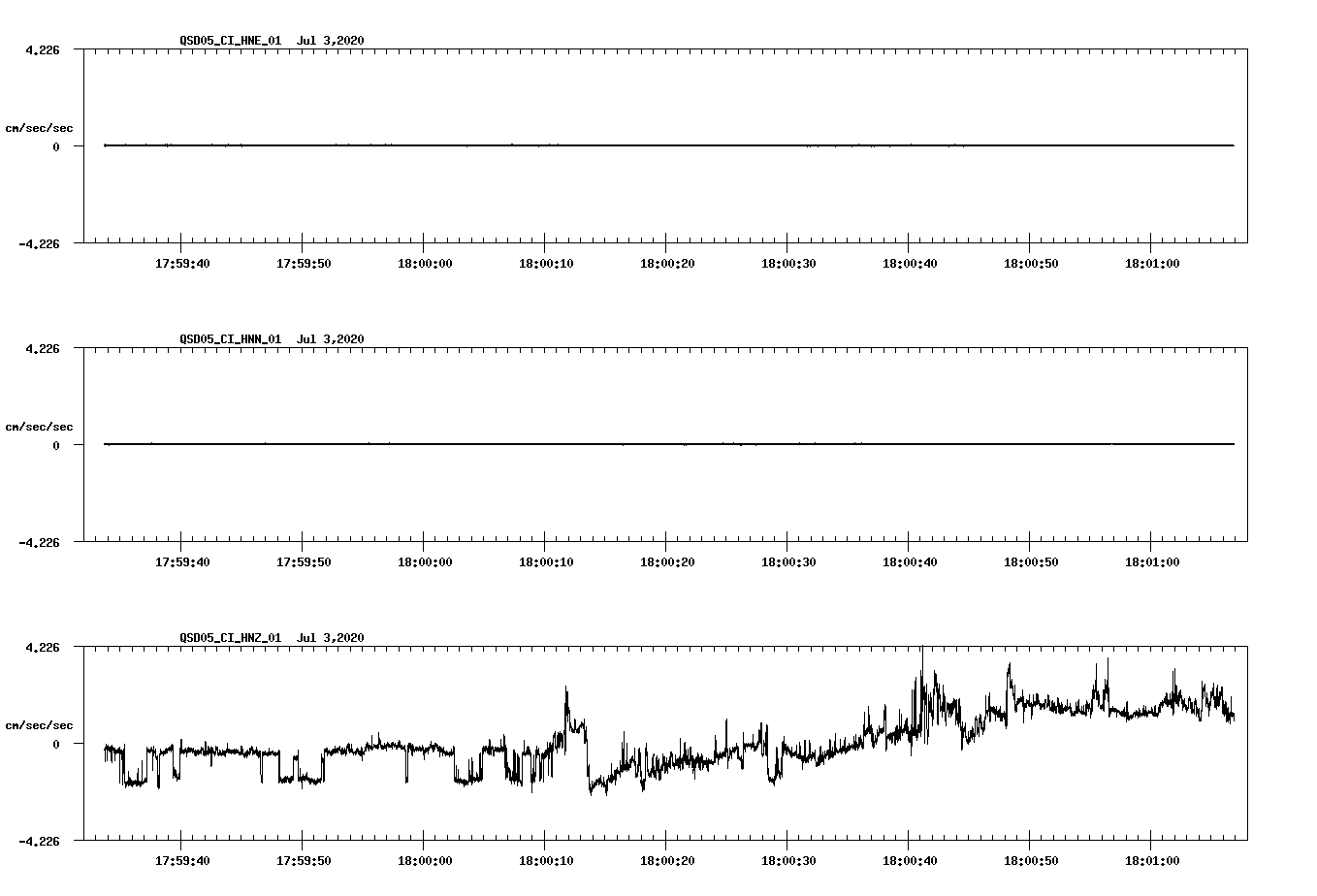The height and width of the screenshot is (896, 1317).
Task: Click the cm/sec/sec unit label of HNE plot
Action: (40, 128)
